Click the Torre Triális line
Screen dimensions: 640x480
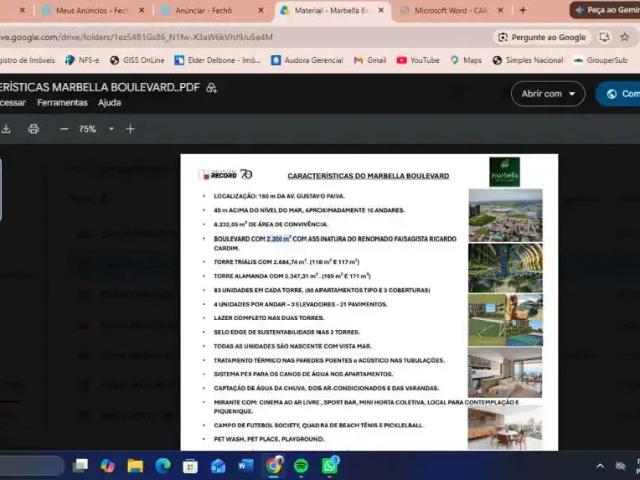coord(287,262)
